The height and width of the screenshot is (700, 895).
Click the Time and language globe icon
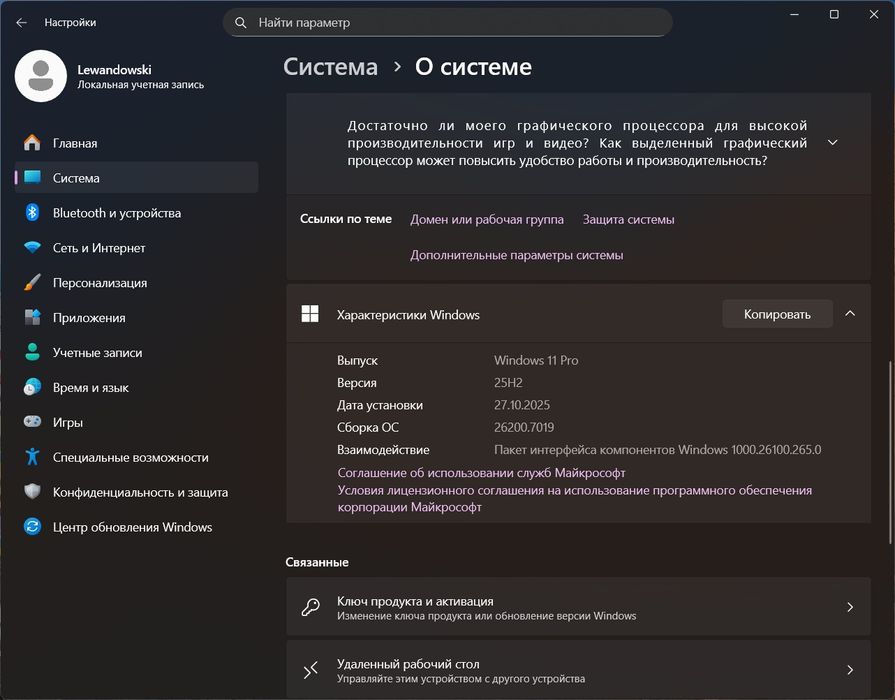pos(33,387)
